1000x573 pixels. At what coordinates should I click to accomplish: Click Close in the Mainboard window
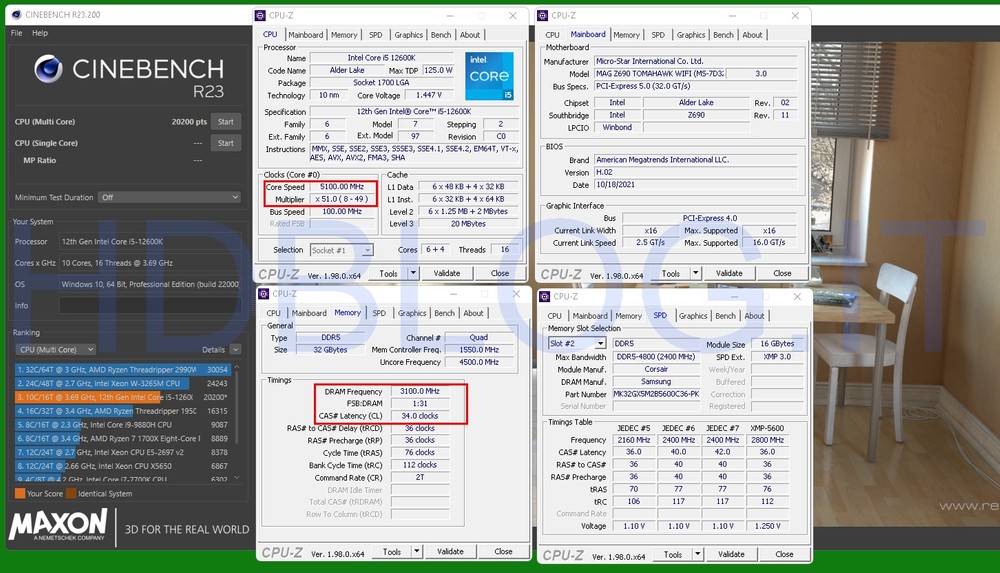783,273
